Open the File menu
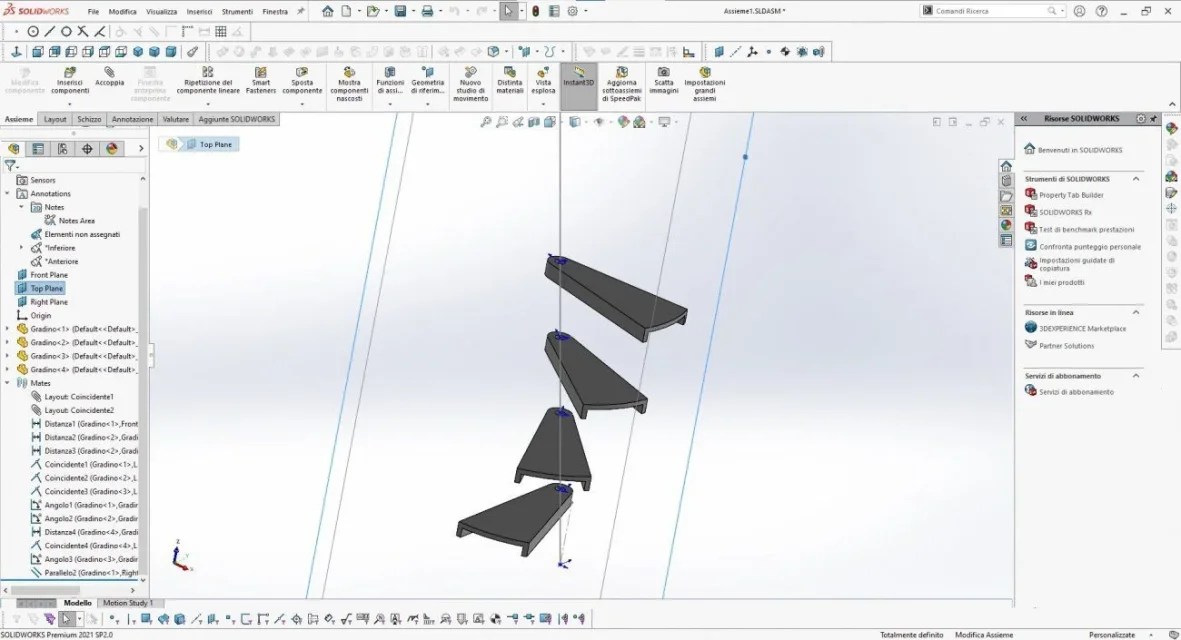The height and width of the screenshot is (640, 1181). click(93, 11)
